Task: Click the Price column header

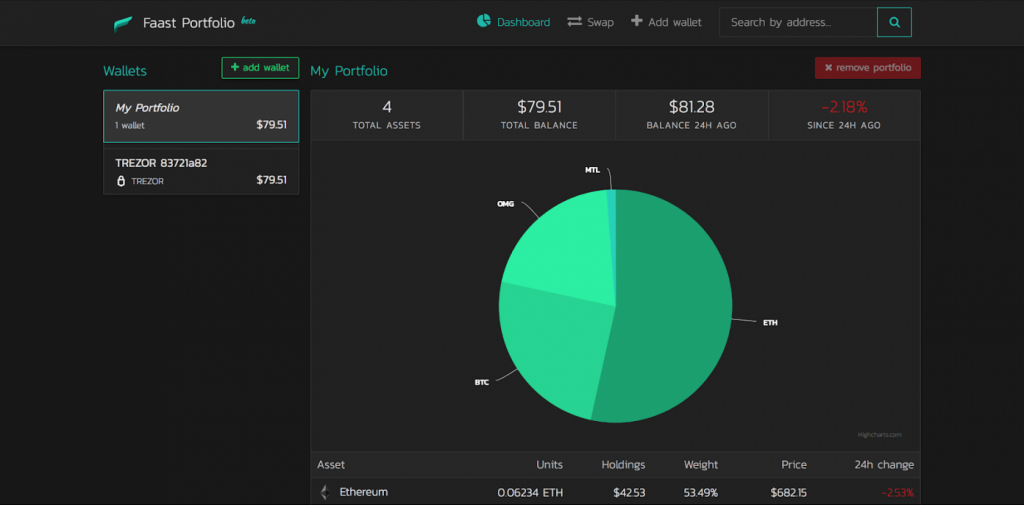Action: pyautogui.click(x=794, y=464)
